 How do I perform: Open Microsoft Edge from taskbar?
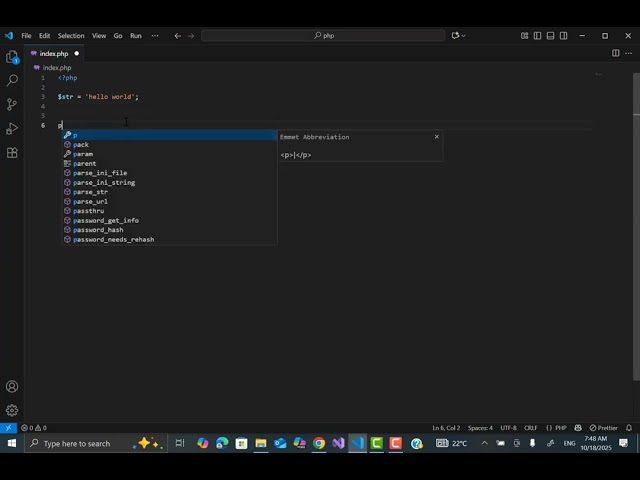tap(222, 443)
